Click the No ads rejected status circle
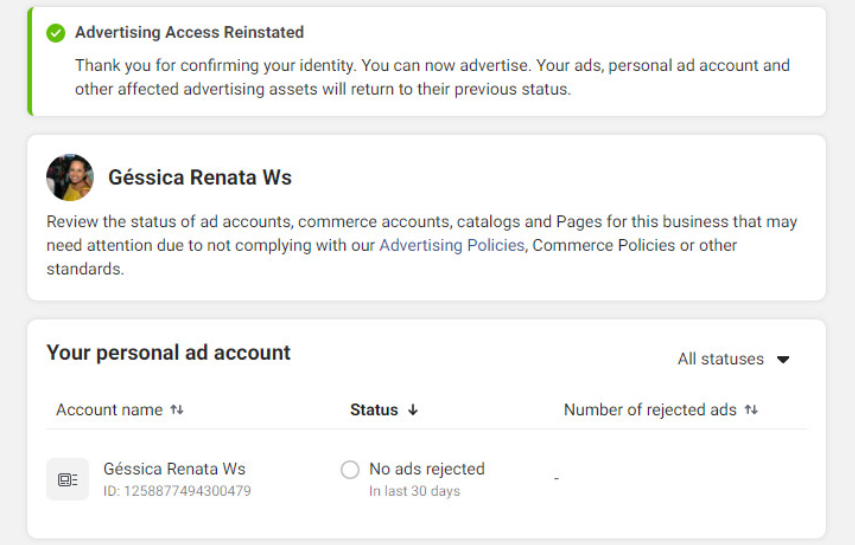This screenshot has width=855, height=545. (x=350, y=469)
